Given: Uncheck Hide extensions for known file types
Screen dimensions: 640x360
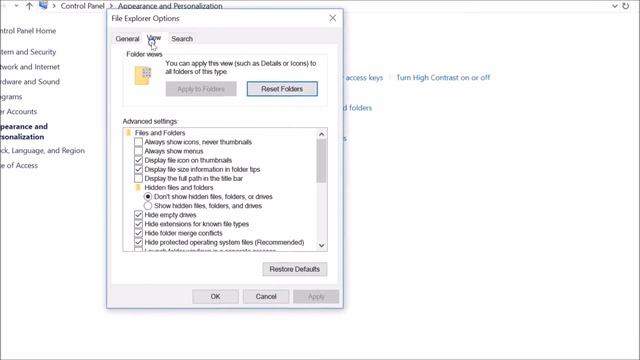Looking at the screenshot, I should click(x=138, y=224).
